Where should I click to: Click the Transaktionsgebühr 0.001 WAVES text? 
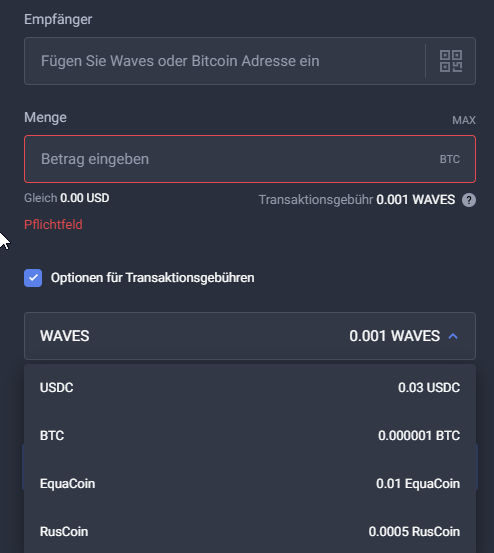pos(357,200)
